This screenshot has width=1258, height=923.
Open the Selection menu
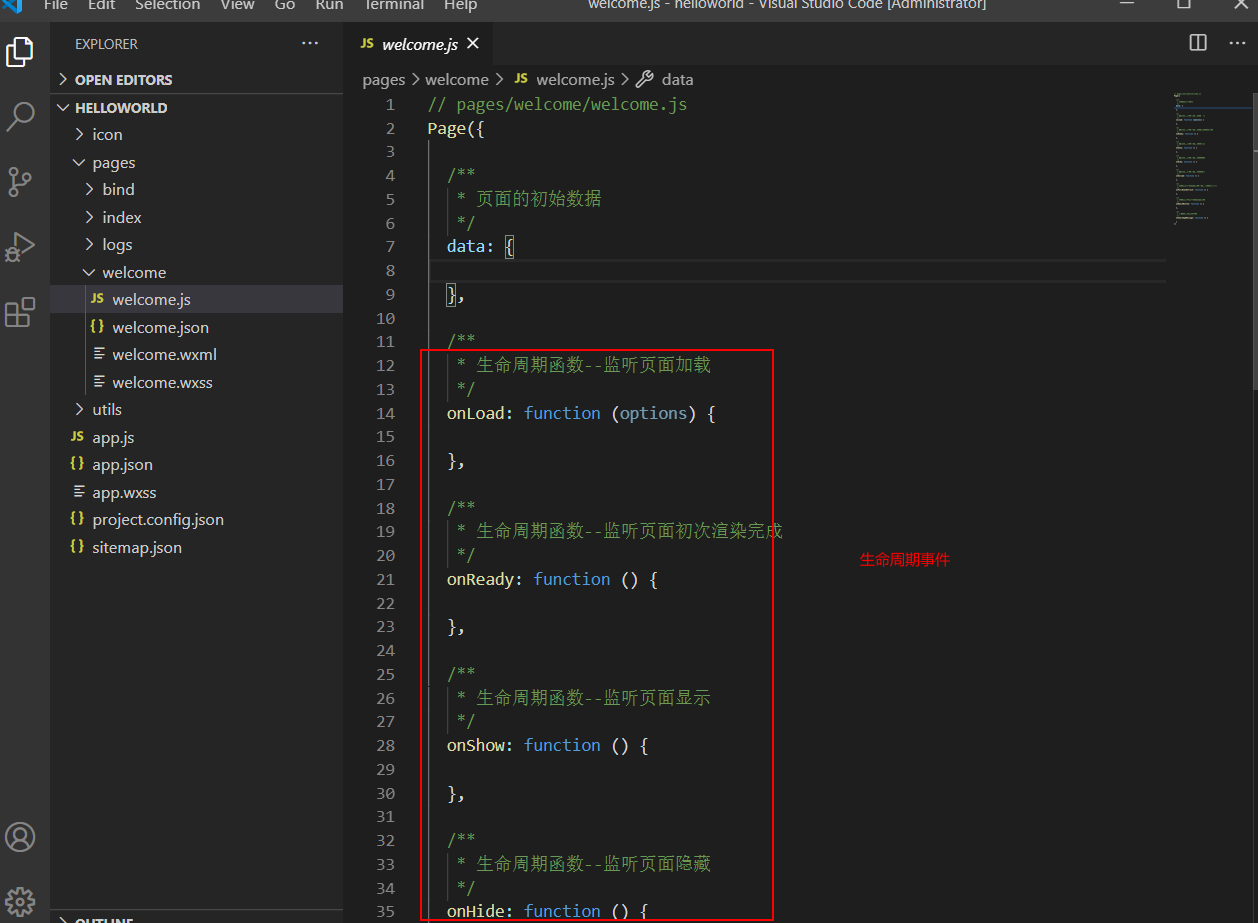coord(167,5)
